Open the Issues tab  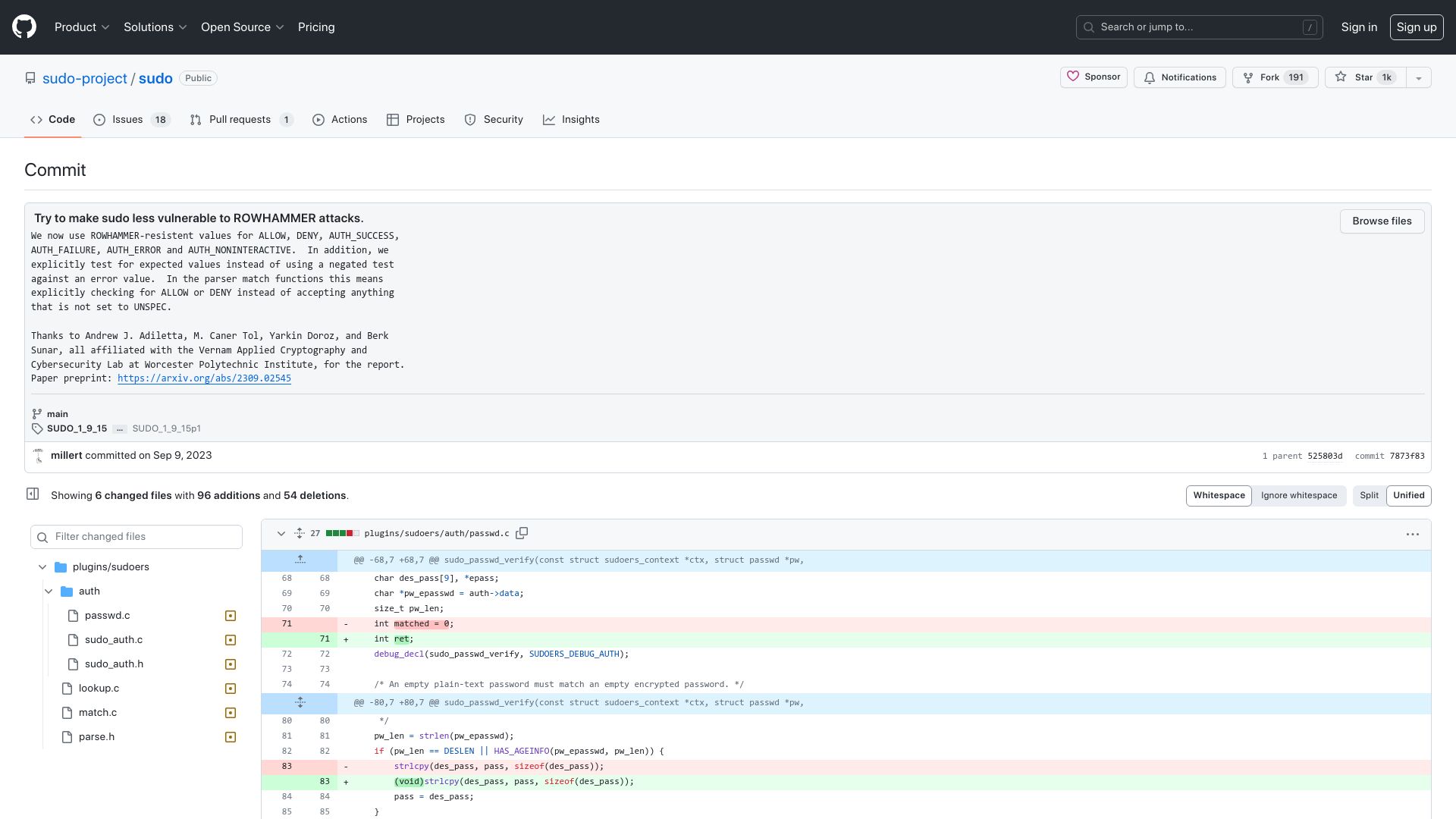point(131,120)
